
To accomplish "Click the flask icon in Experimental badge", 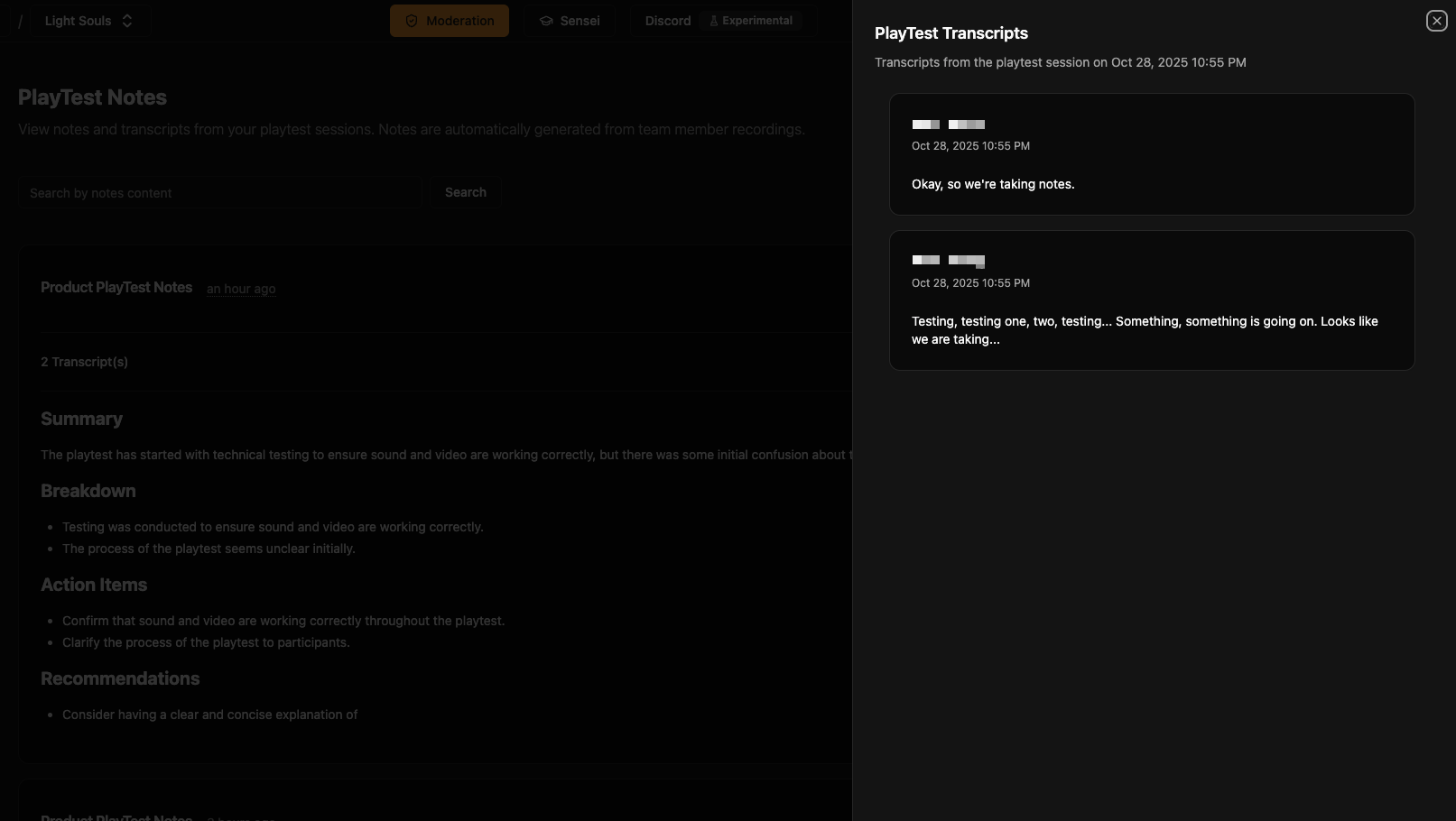I will click(713, 21).
